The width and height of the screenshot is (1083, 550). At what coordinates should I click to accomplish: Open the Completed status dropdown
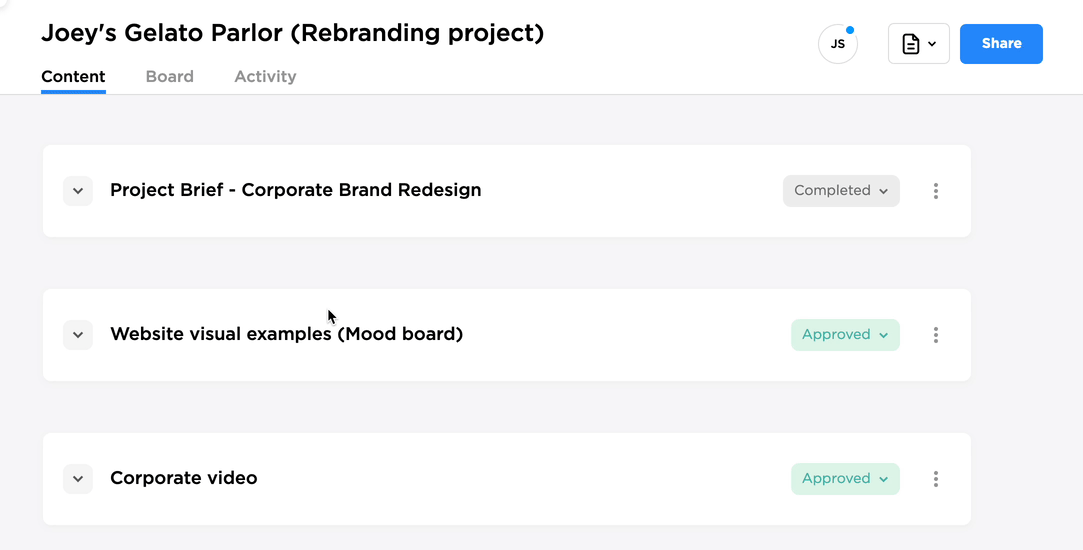pos(841,191)
